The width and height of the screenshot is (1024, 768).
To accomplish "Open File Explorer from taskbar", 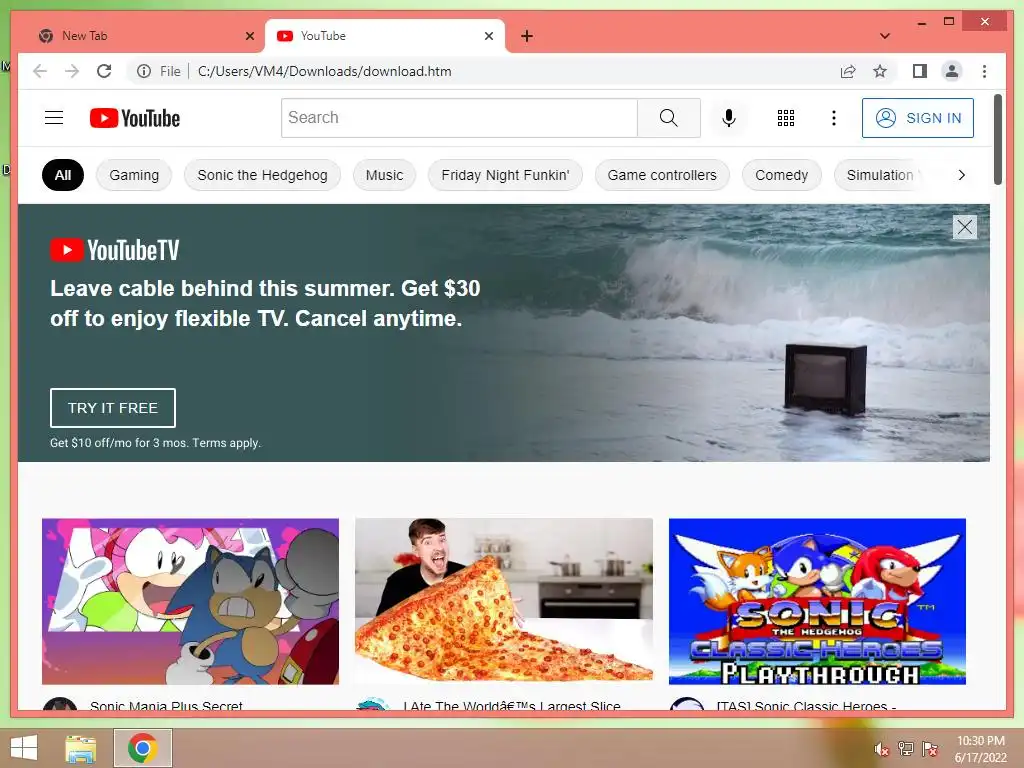I will coord(81,748).
